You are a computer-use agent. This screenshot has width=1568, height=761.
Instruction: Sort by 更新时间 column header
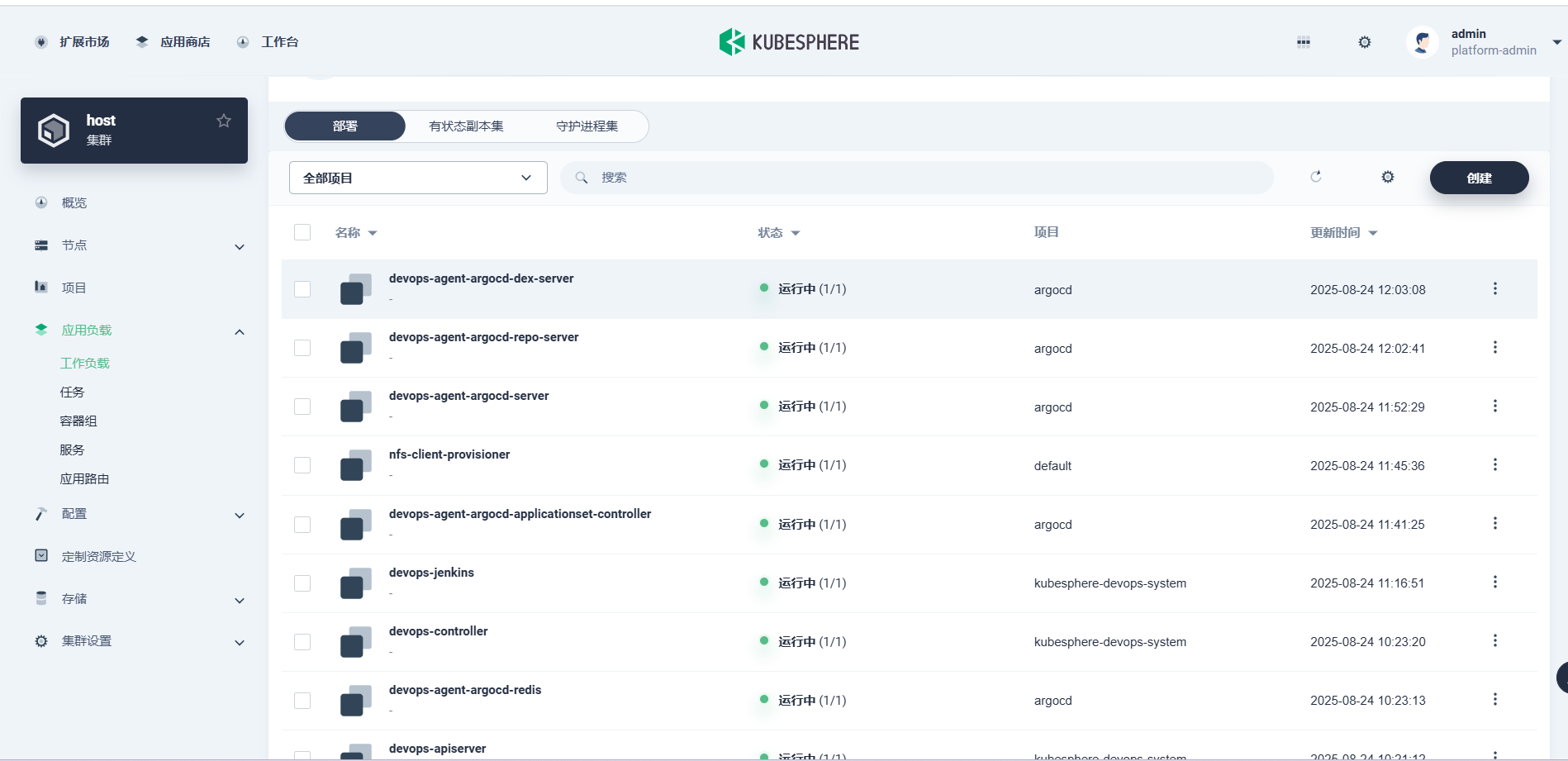point(1344,233)
